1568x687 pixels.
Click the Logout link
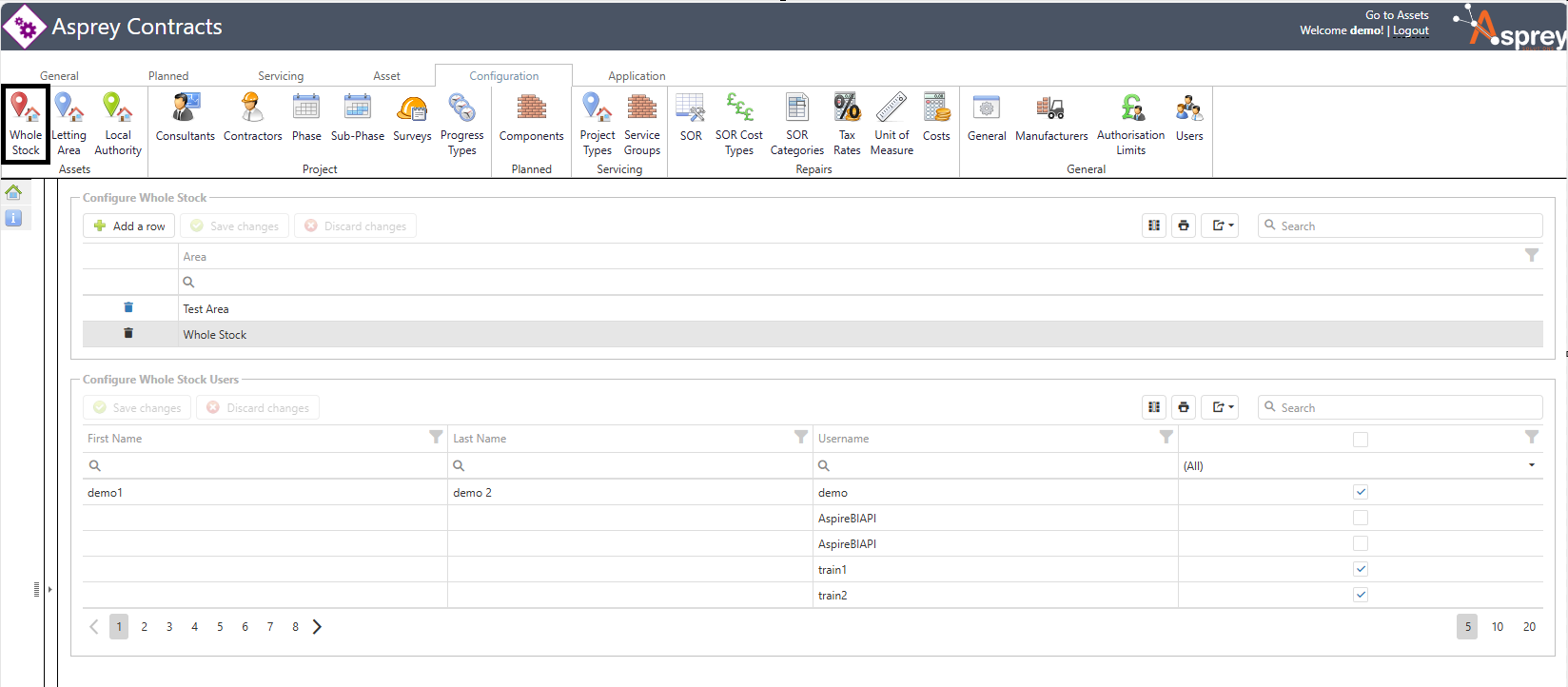pos(1411,30)
